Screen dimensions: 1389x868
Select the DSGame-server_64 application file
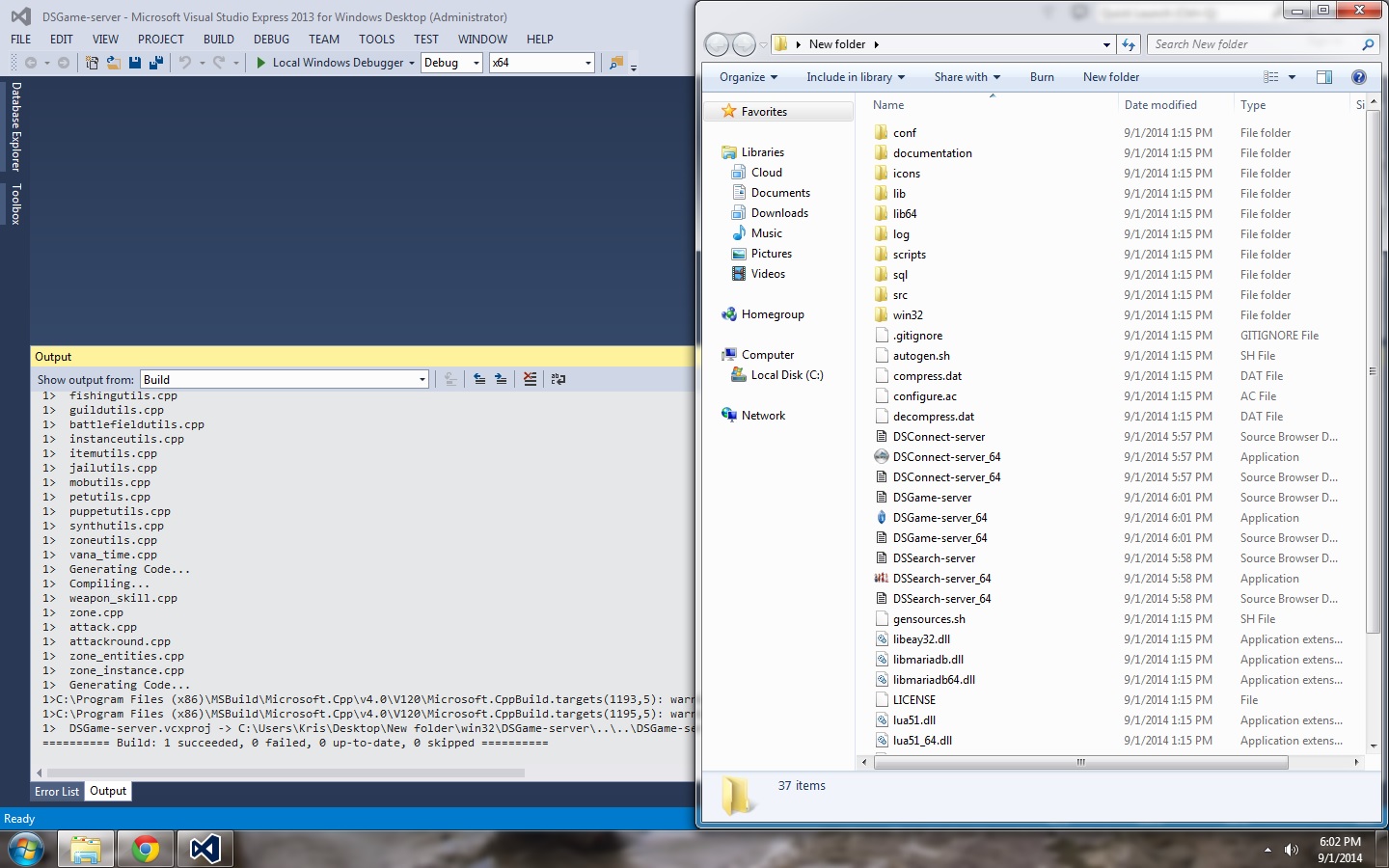[940, 518]
